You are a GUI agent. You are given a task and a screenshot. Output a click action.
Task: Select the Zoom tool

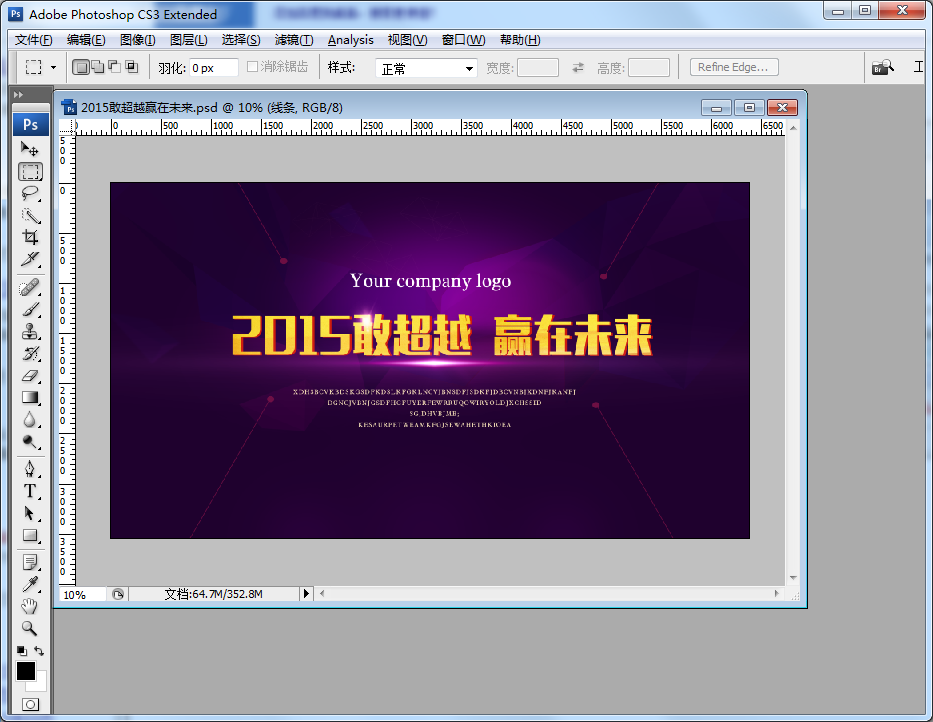click(x=30, y=628)
